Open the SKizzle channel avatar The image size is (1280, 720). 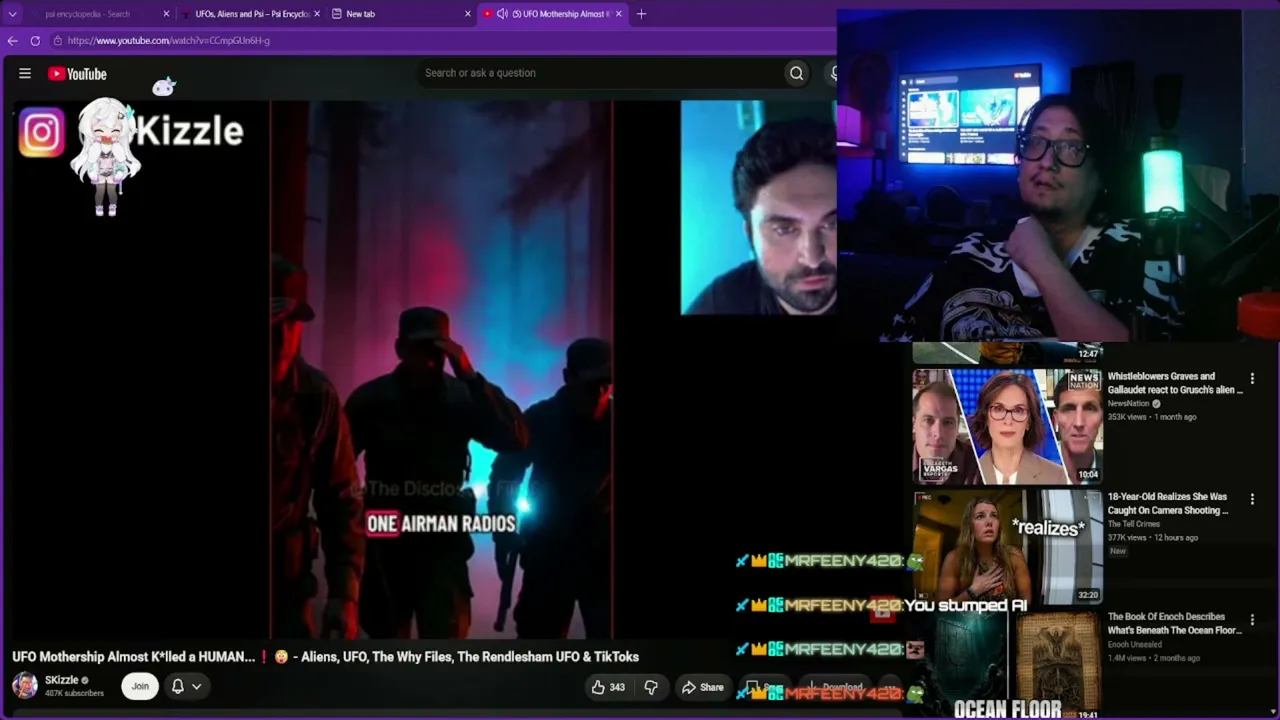click(x=25, y=686)
